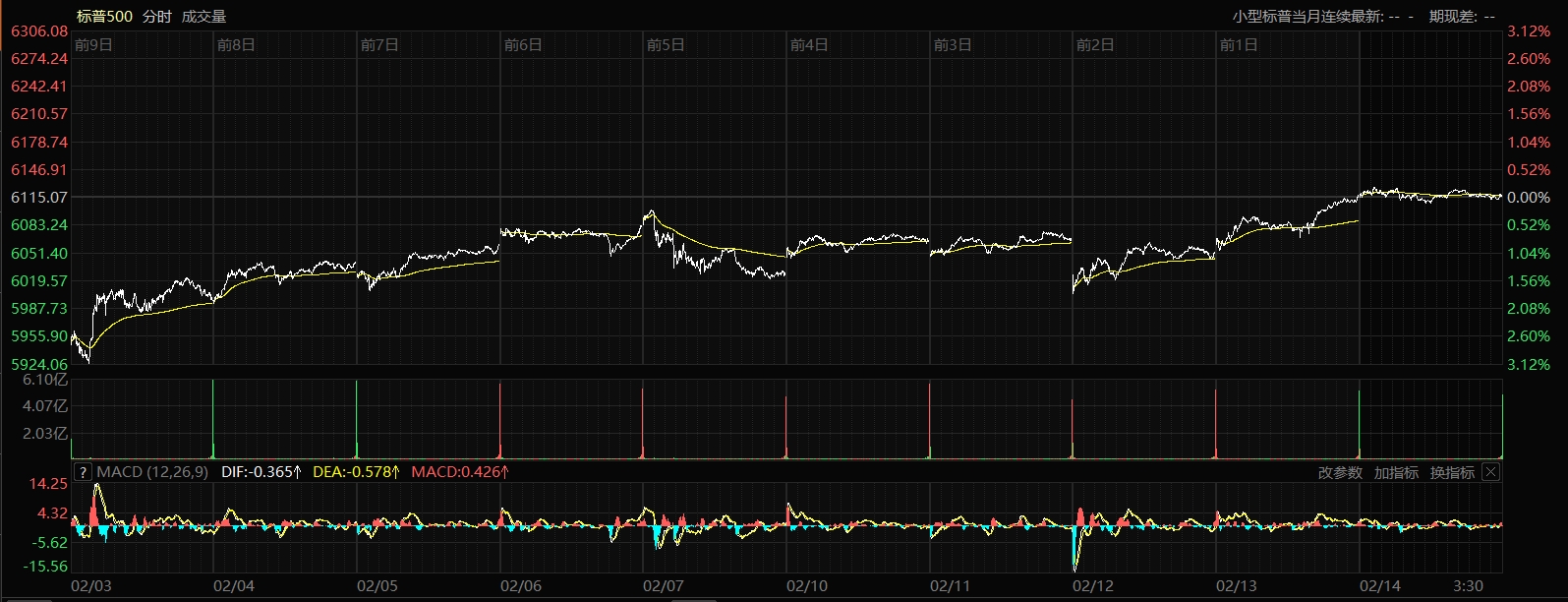This screenshot has width=1568, height=602.
Task: Click the 前1日 day marker
Action: click(1239, 45)
